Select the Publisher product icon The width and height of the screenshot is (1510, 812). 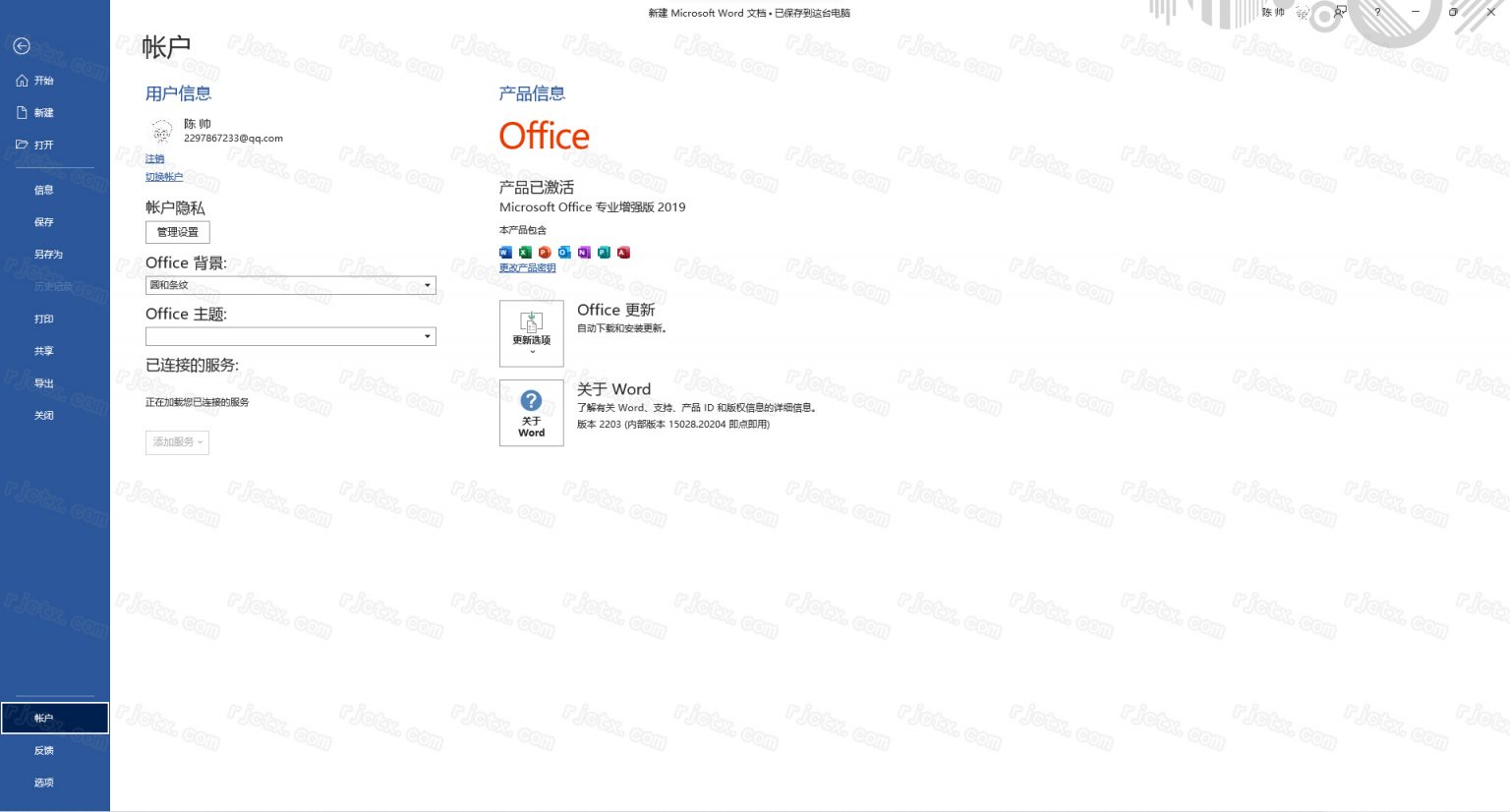coord(604,253)
